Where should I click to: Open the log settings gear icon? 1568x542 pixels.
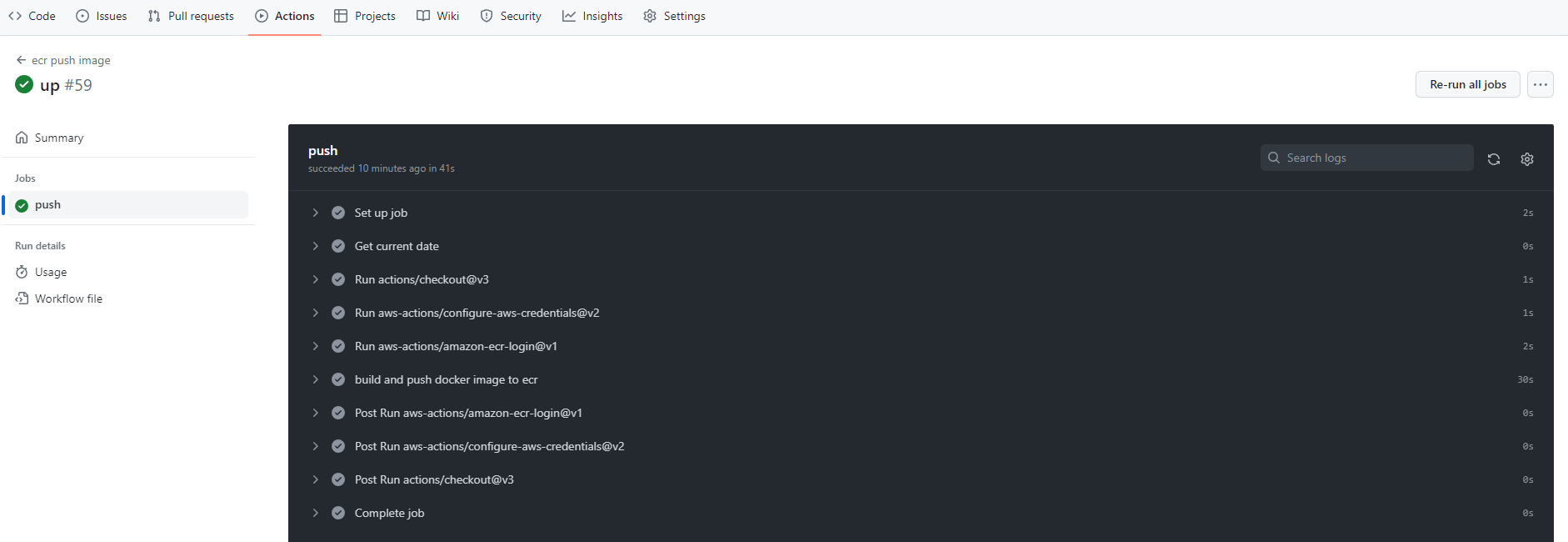(1526, 159)
